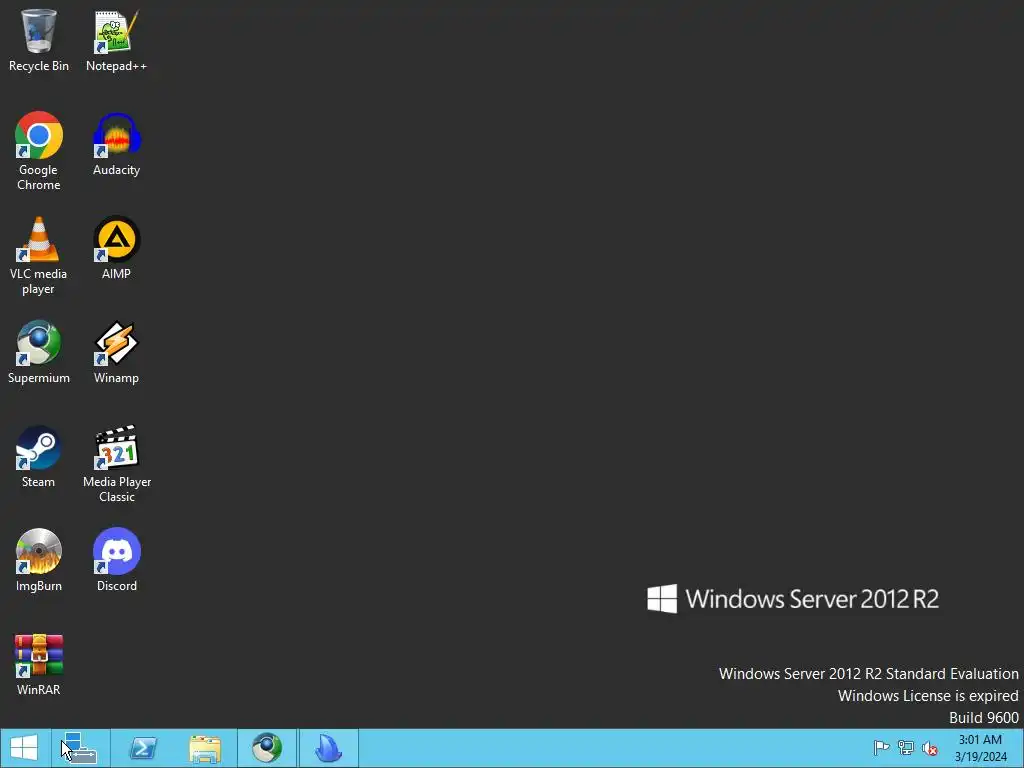Select the AIMP desktop shortcut

click(x=116, y=249)
